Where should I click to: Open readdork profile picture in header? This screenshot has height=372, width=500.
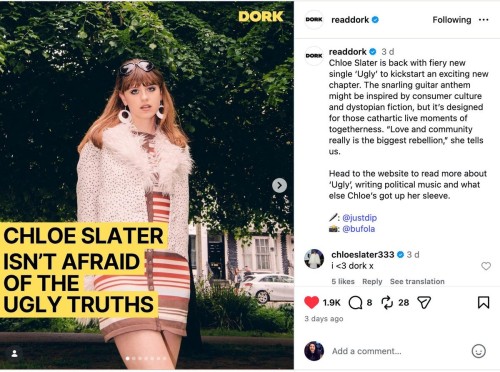pos(314,20)
